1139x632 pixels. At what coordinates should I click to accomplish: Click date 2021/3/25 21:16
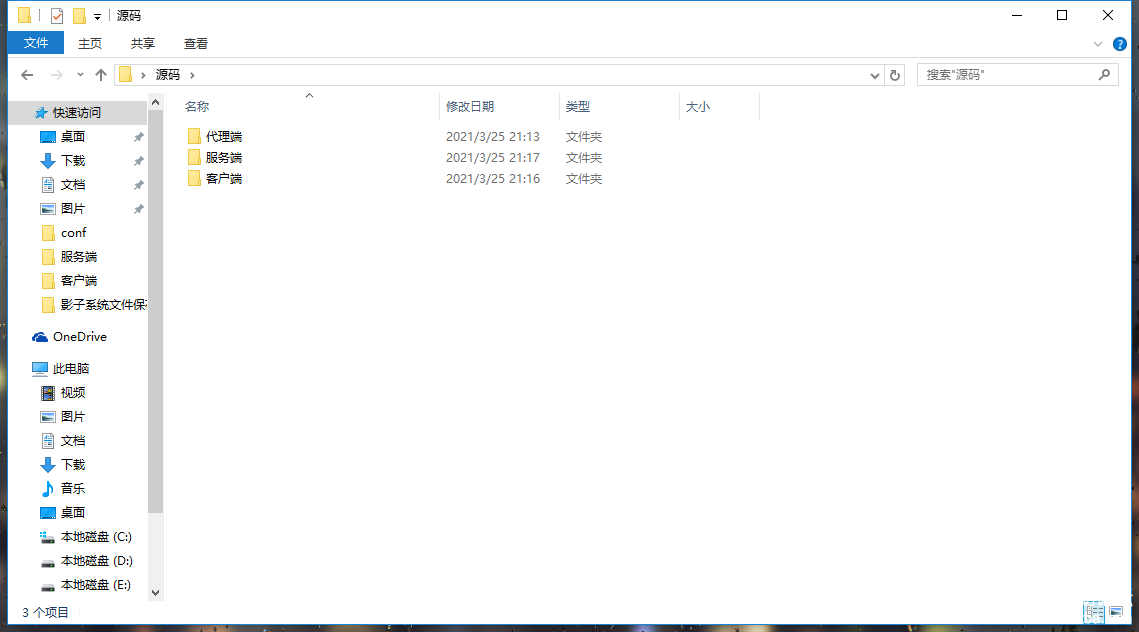point(493,179)
